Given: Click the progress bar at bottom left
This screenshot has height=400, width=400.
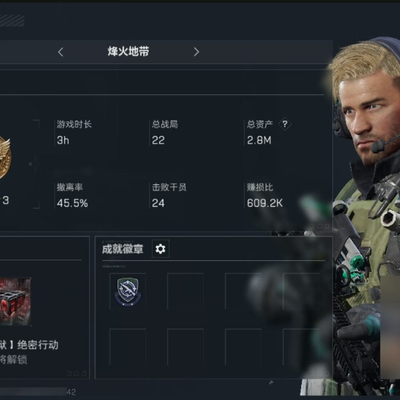Looking at the screenshot, I should pyautogui.click(x=33, y=391).
